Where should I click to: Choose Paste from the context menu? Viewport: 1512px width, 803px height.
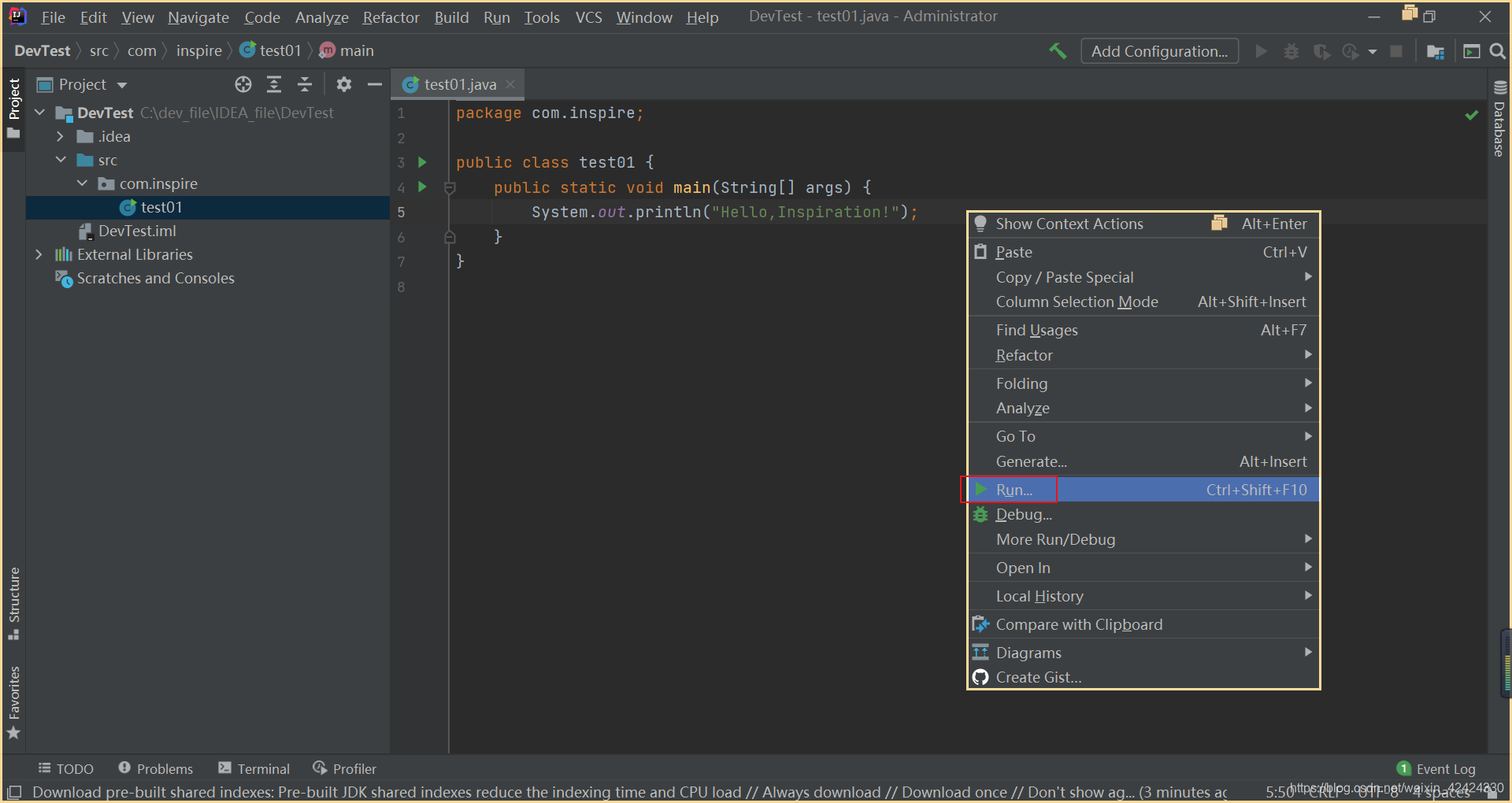(x=1143, y=252)
